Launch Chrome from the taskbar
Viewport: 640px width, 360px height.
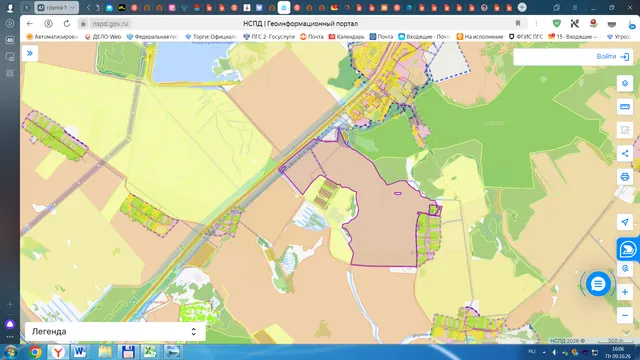click(x=36, y=352)
